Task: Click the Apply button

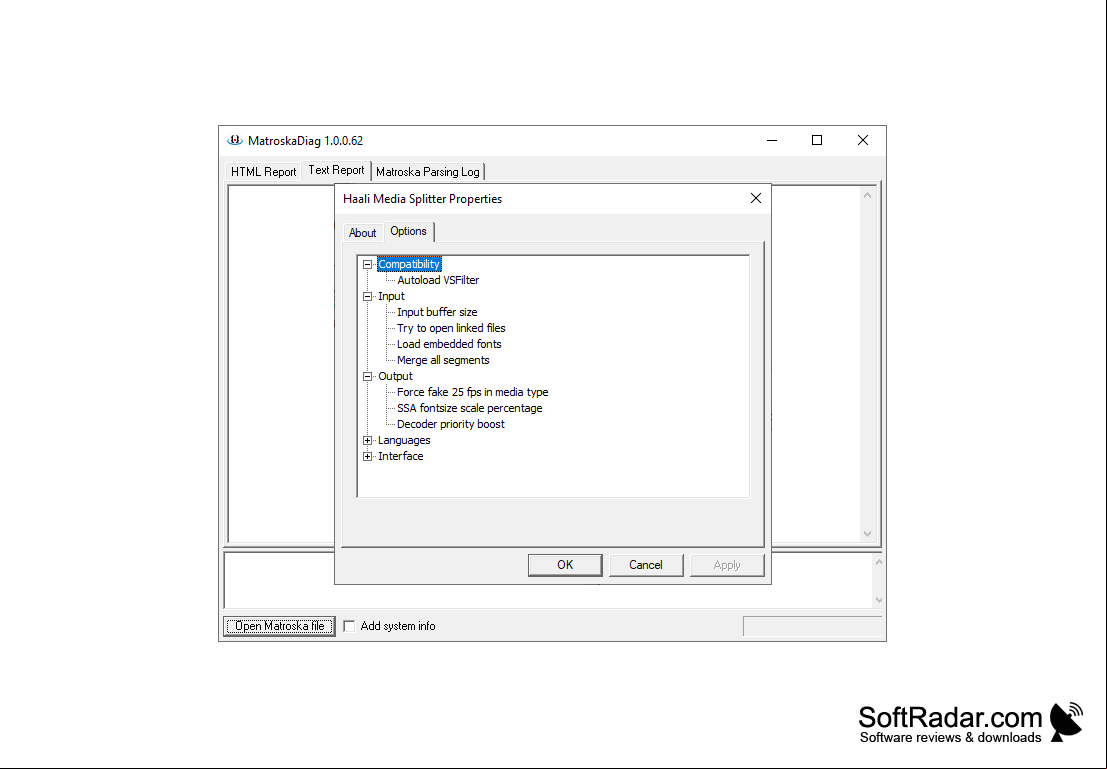Action: pyautogui.click(x=726, y=565)
